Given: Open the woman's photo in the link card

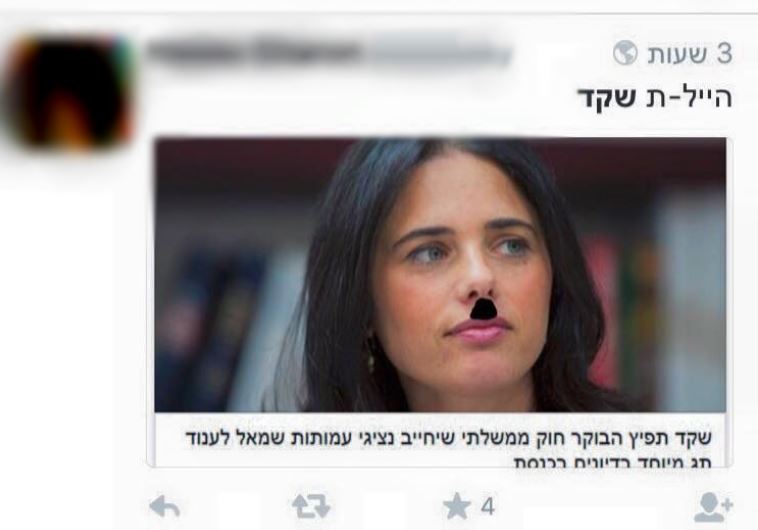Looking at the screenshot, I should point(440,275).
